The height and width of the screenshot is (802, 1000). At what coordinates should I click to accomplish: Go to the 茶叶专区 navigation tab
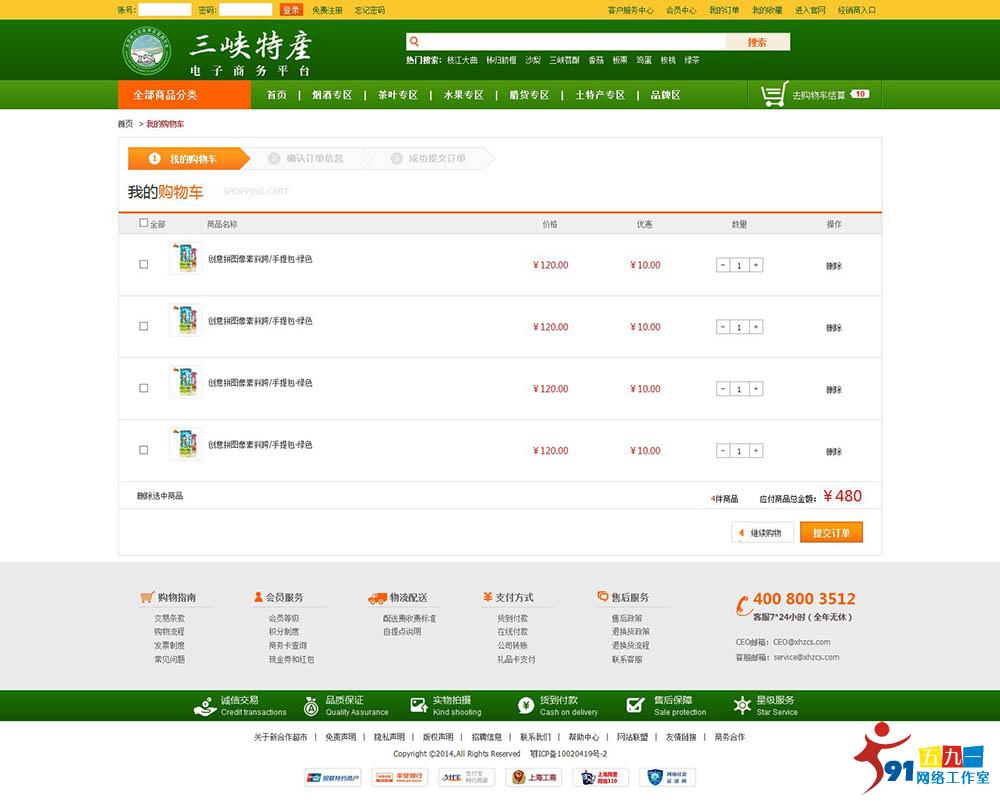point(397,95)
